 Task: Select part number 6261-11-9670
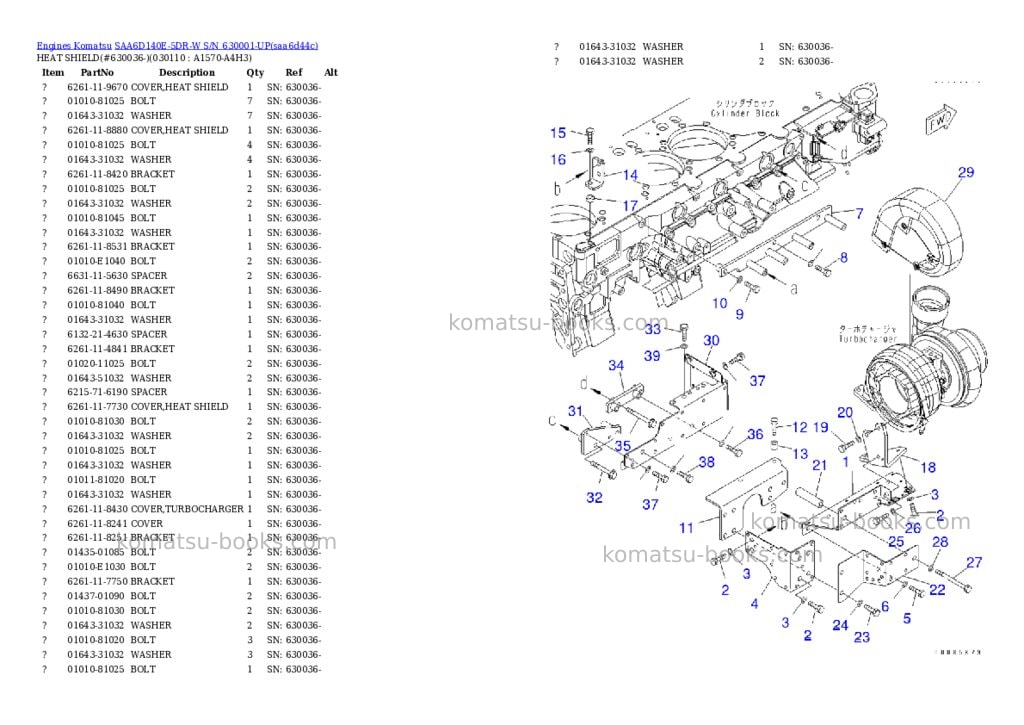tap(97, 87)
